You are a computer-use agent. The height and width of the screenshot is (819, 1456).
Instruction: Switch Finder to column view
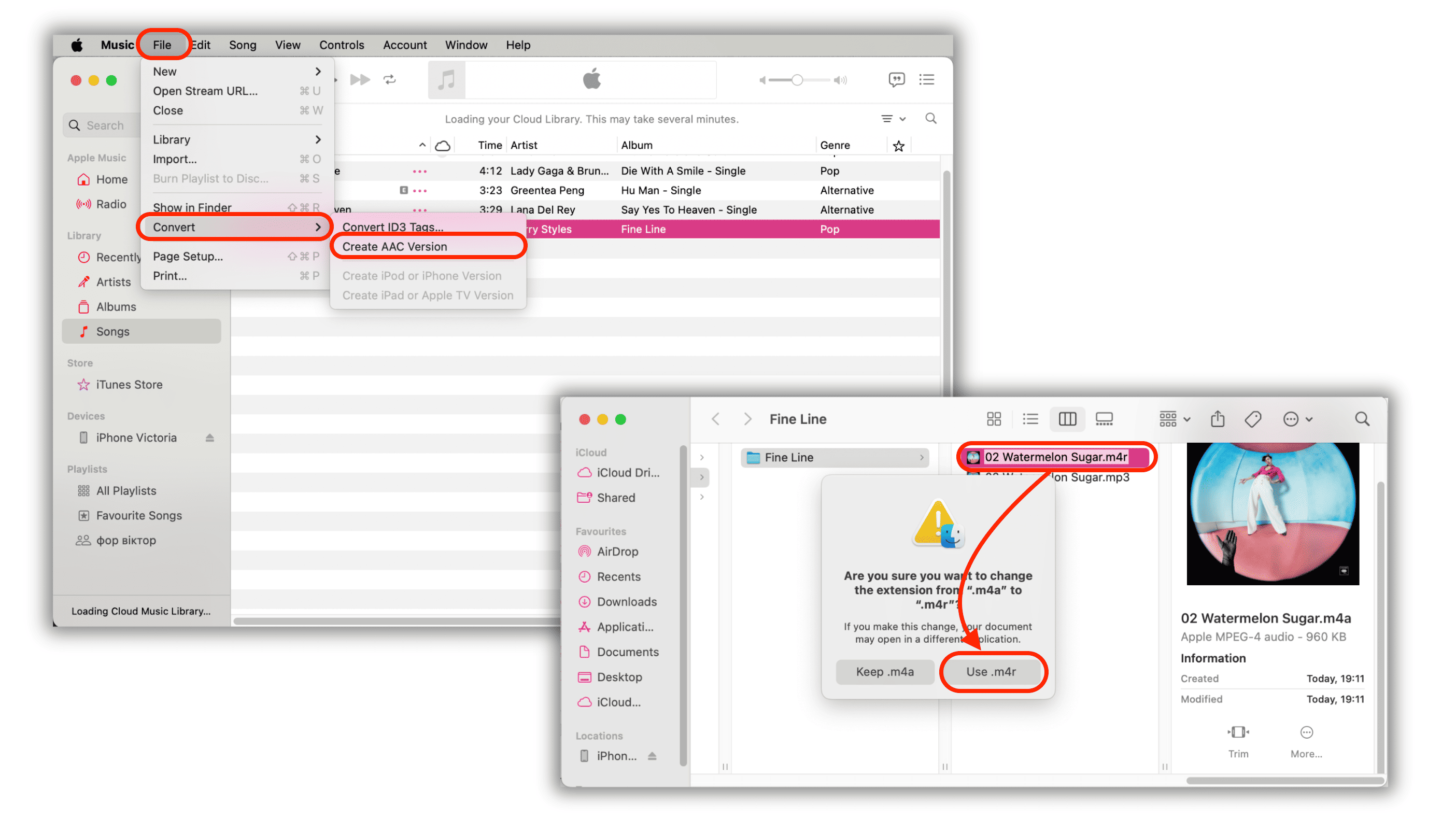[x=1067, y=419]
